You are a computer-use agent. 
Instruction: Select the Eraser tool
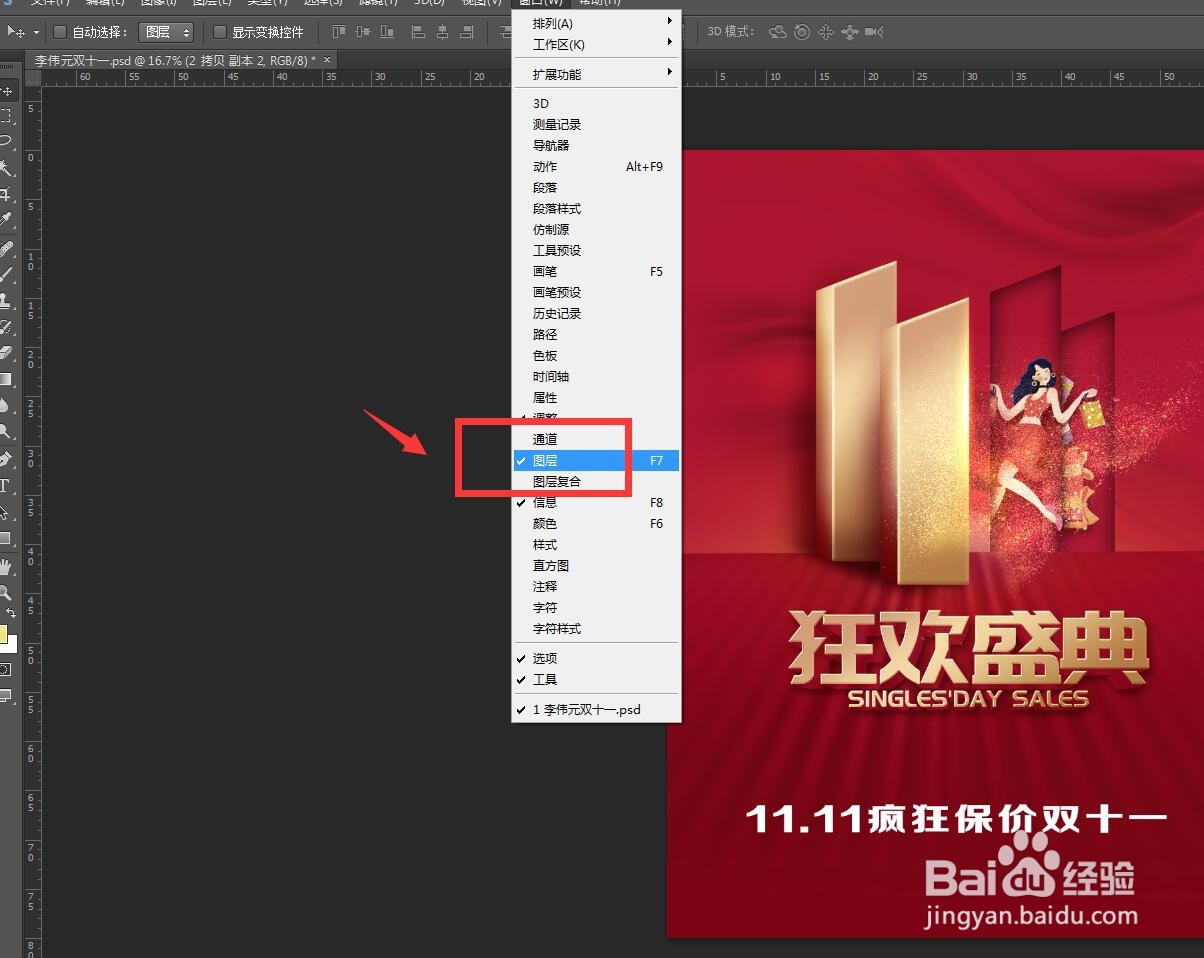(x=6, y=352)
